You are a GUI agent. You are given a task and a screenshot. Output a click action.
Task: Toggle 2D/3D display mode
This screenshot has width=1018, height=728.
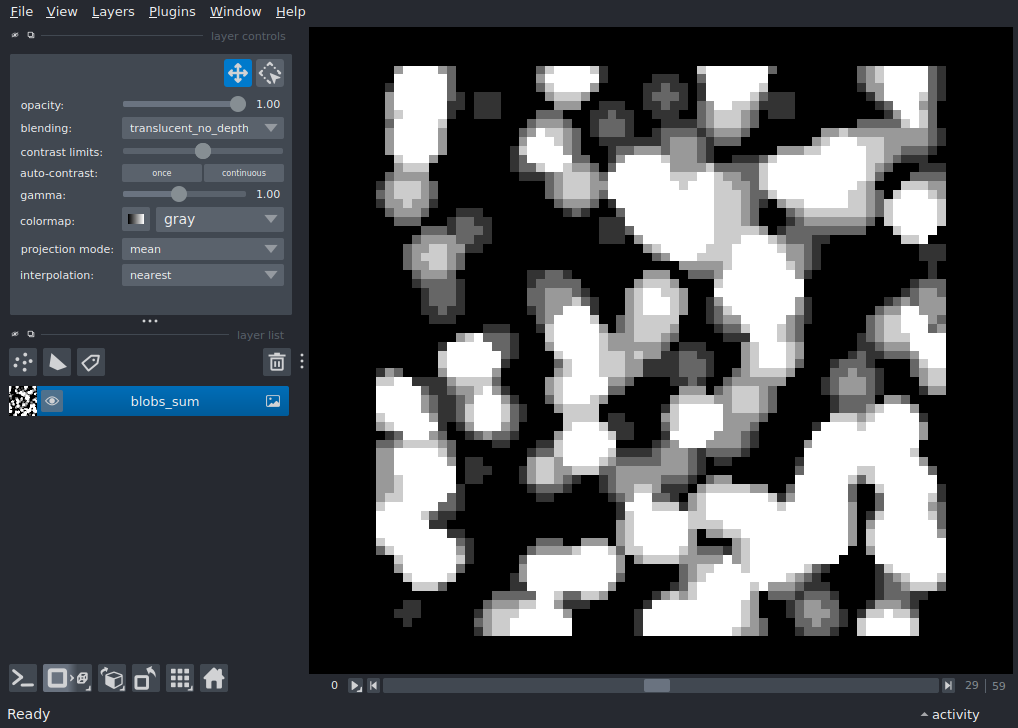tap(67, 678)
